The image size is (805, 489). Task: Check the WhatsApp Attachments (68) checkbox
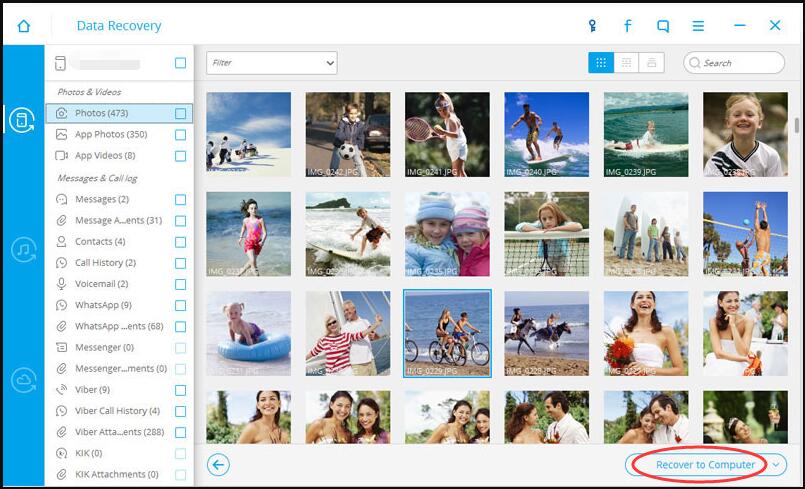pos(180,327)
